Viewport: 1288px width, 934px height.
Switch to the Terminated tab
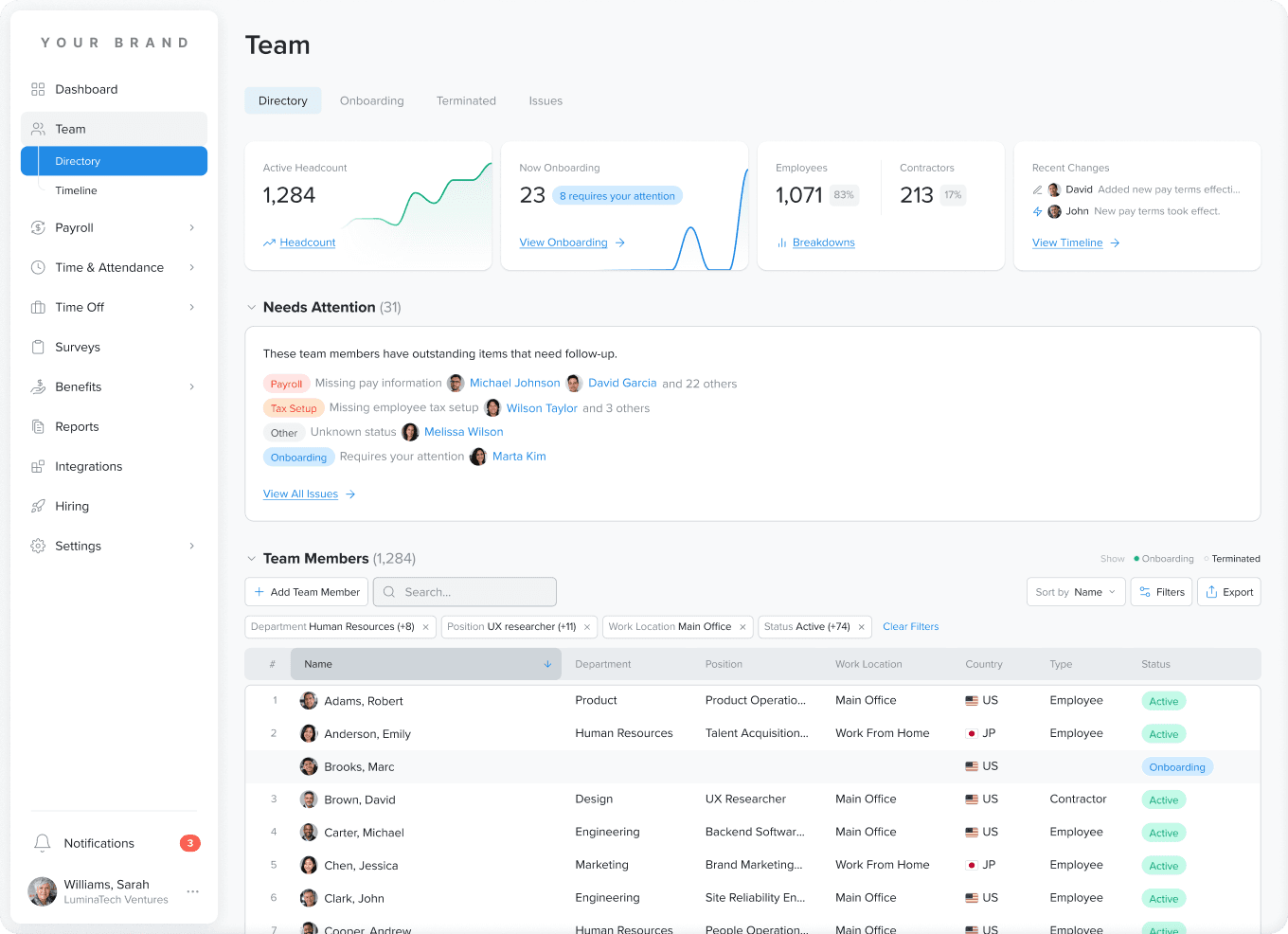466,100
